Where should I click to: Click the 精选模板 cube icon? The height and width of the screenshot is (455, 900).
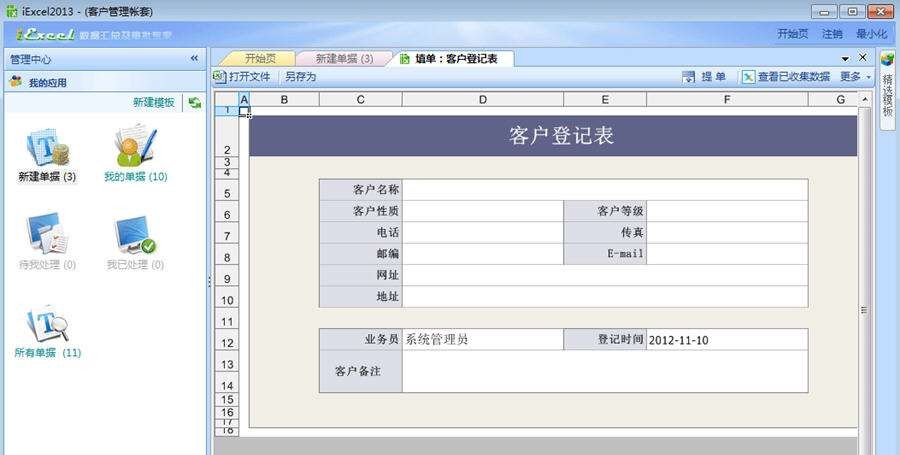[888, 59]
